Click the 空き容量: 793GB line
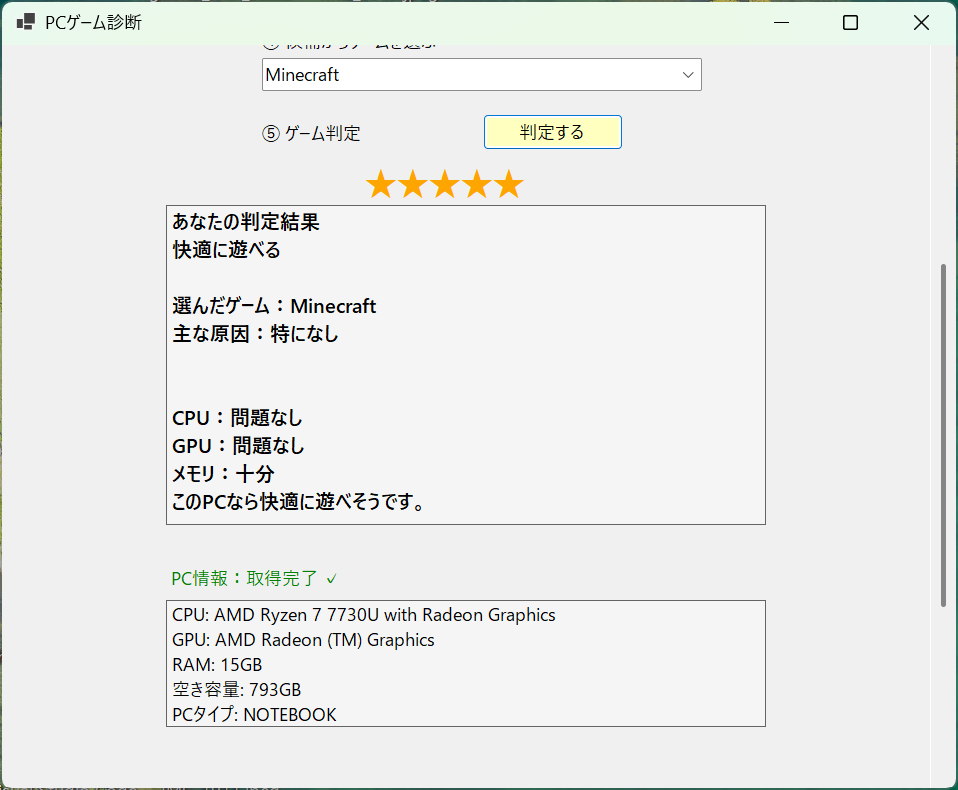 coord(236,690)
